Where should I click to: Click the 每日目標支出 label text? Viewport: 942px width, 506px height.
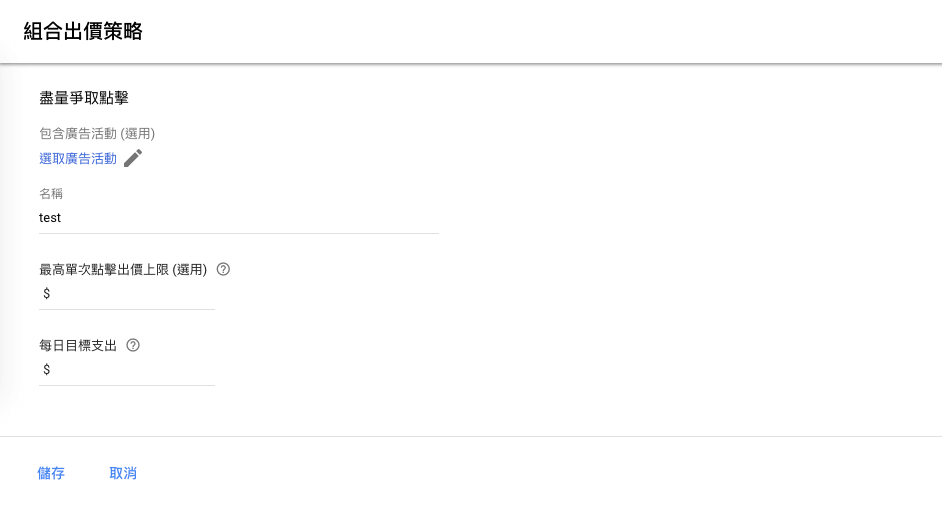click(x=78, y=346)
